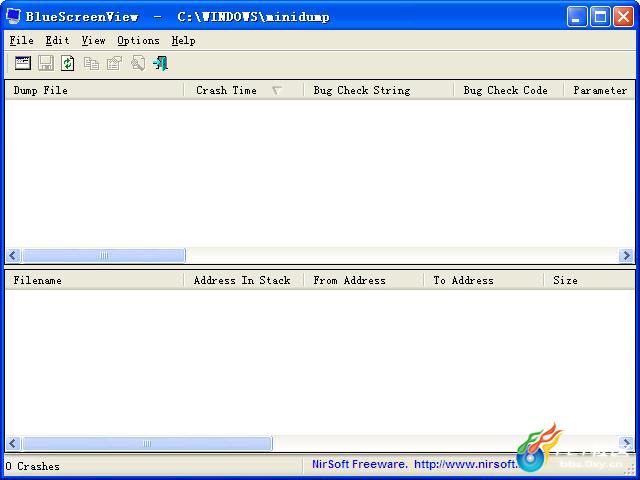Sort by the Crash Time column header
The image size is (640, 480).
(244, 90)
